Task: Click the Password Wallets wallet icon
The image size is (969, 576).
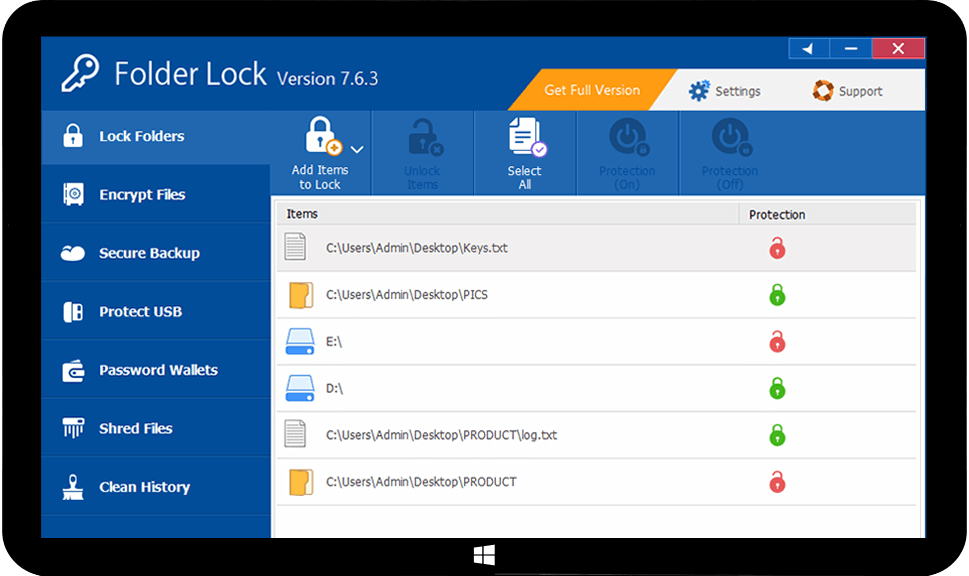Action: coord(73,370)
